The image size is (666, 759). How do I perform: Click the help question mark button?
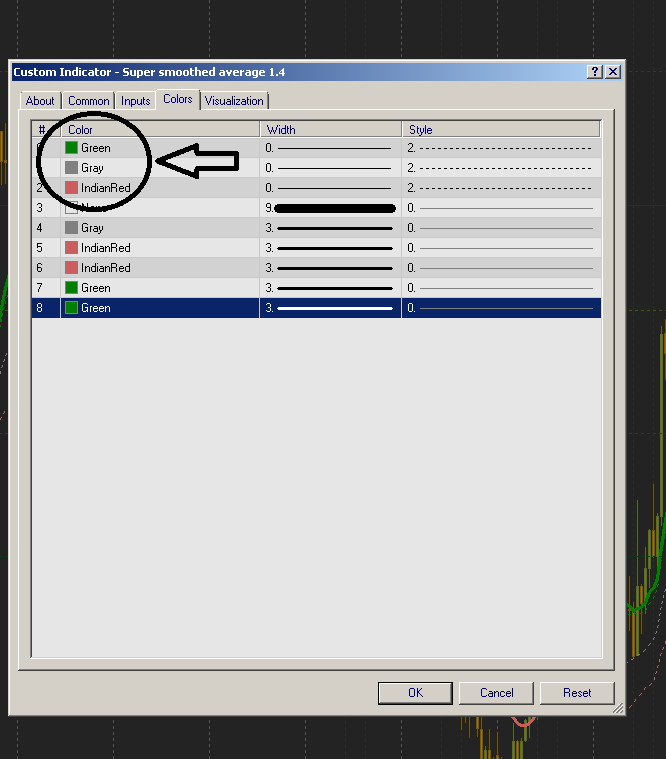[595, 72]
